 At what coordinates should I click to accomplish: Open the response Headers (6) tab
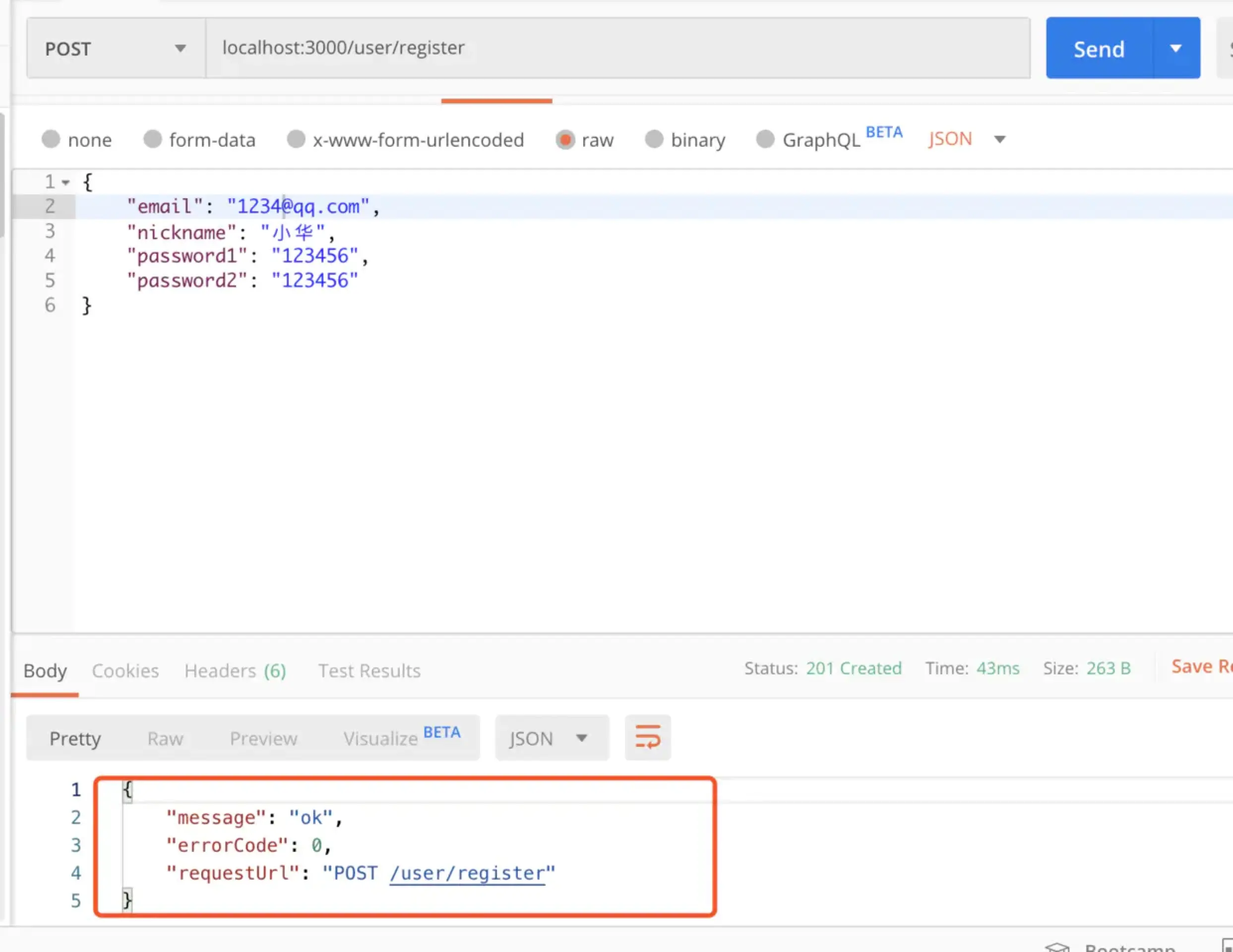(x=235, y=670)
